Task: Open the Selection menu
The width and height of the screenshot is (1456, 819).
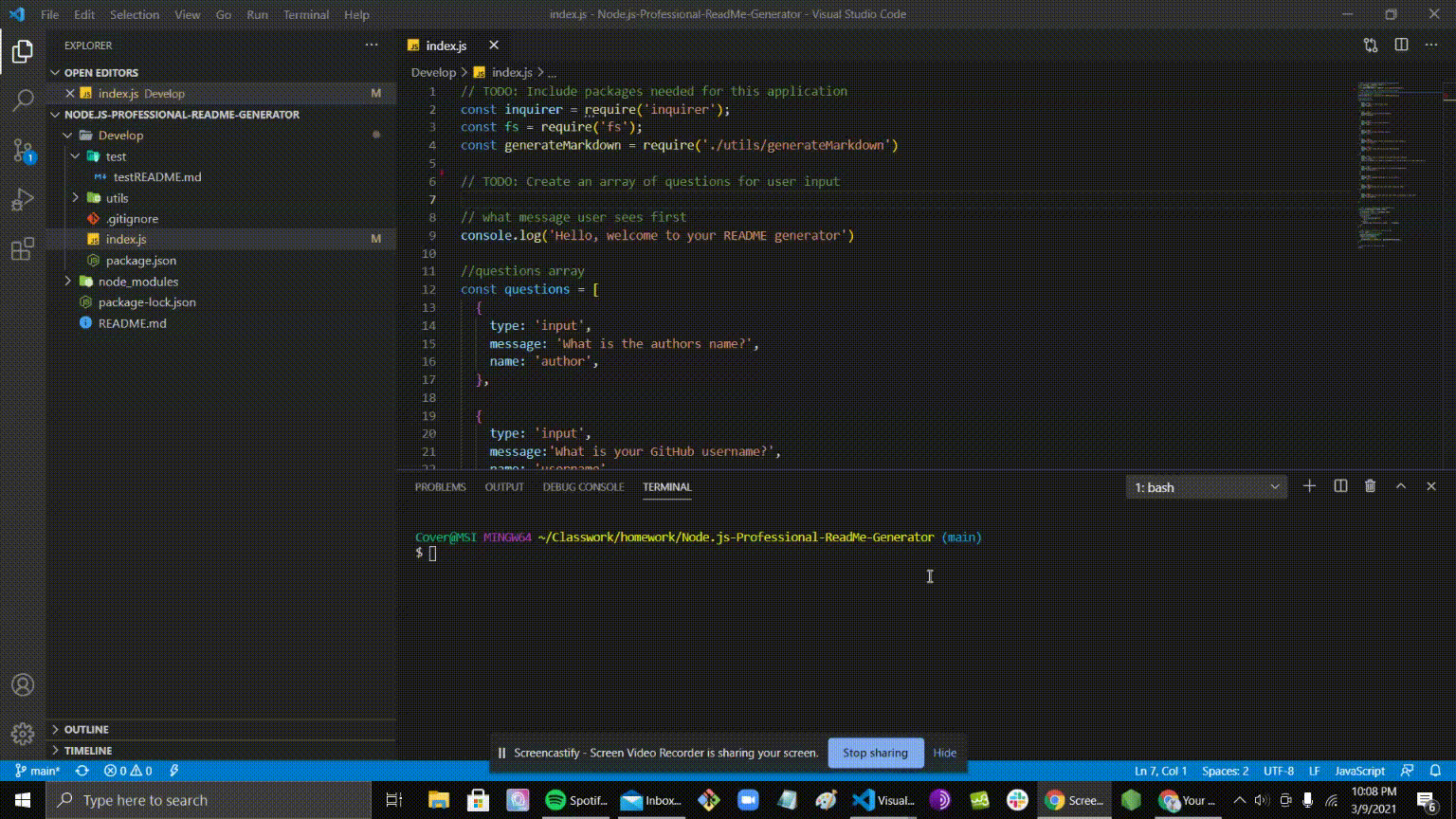Action: click(135, 14)
